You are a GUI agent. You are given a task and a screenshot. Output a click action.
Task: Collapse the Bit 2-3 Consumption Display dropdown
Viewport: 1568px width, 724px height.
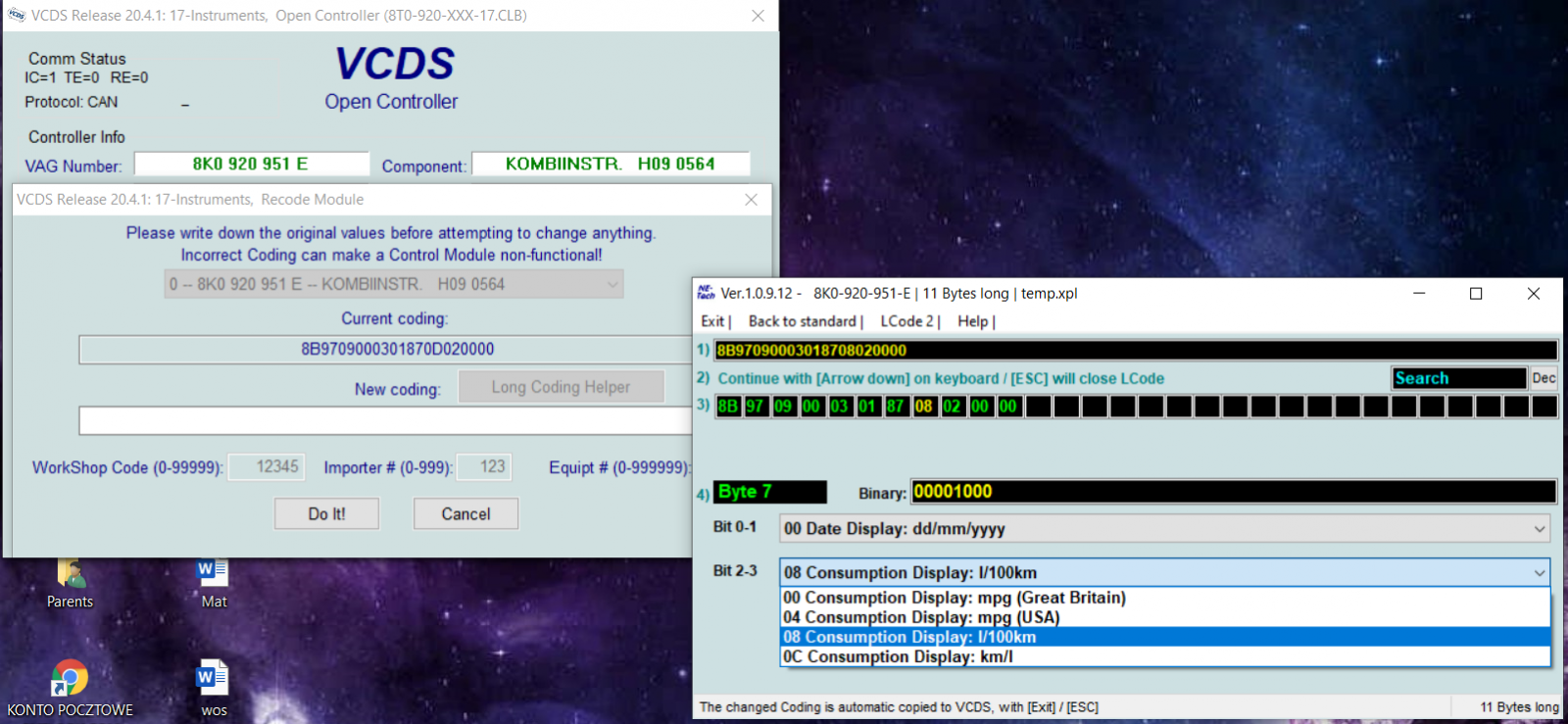(x=1540, y=573)
